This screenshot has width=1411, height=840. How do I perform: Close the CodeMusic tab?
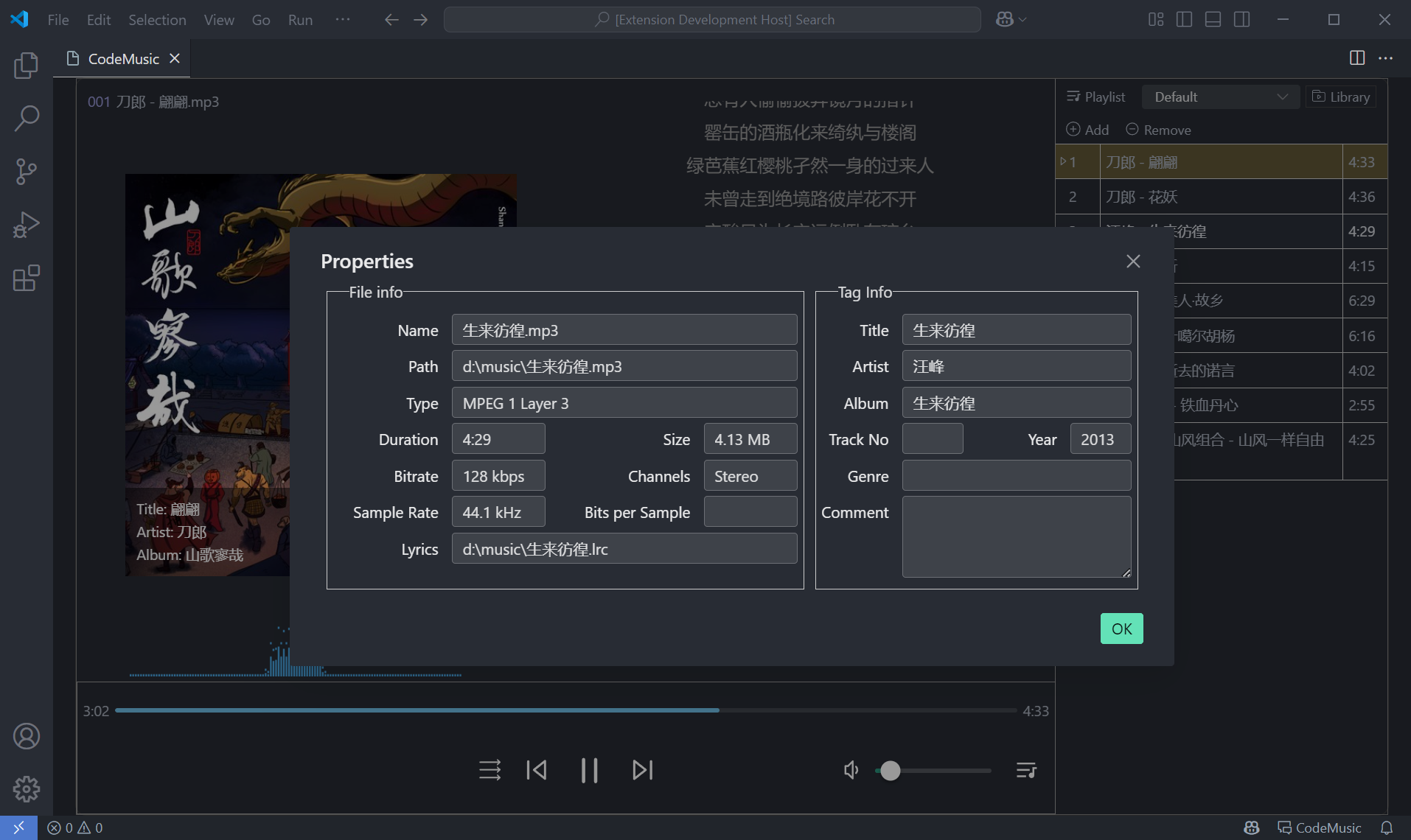point(175,58)
